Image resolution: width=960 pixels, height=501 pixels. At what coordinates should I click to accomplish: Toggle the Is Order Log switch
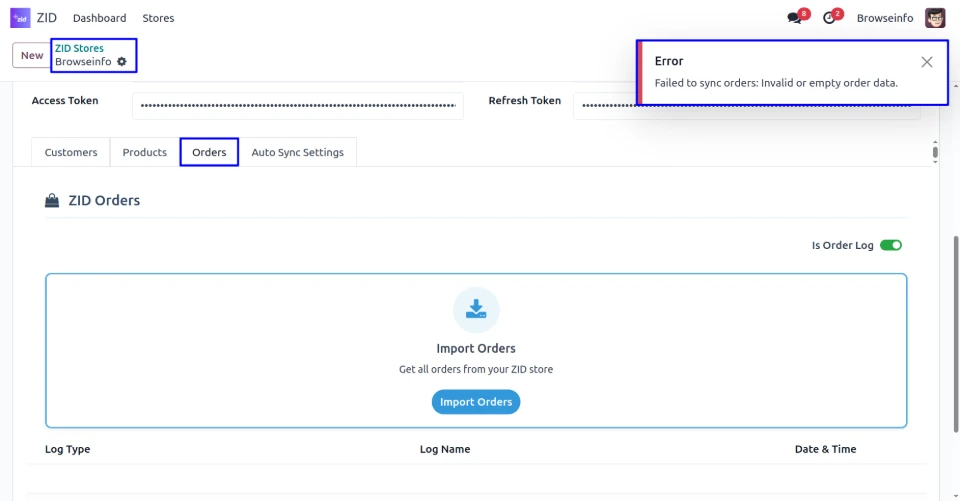(x=890, y=245)
